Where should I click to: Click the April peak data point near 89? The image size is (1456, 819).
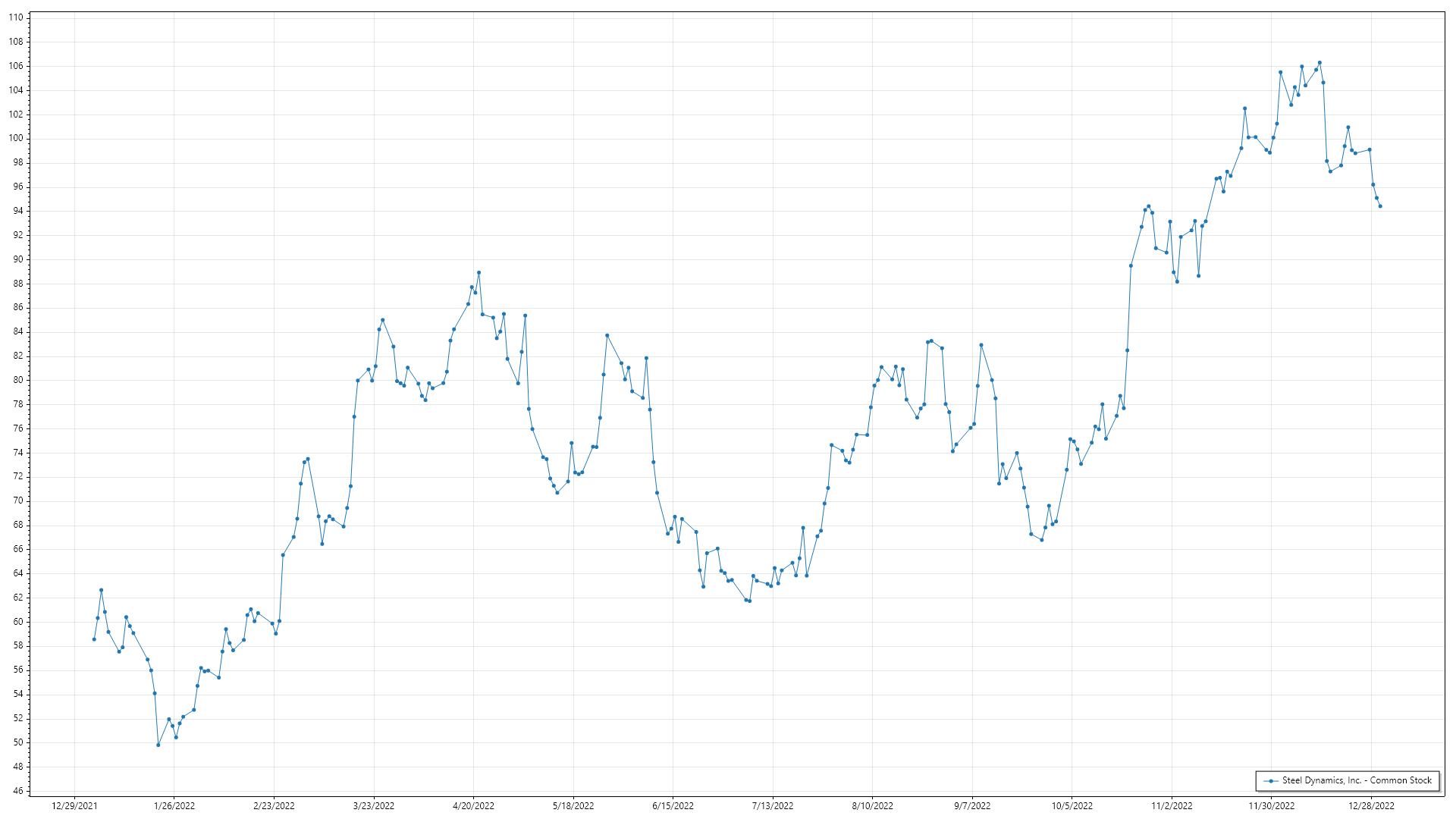point(479,273)
